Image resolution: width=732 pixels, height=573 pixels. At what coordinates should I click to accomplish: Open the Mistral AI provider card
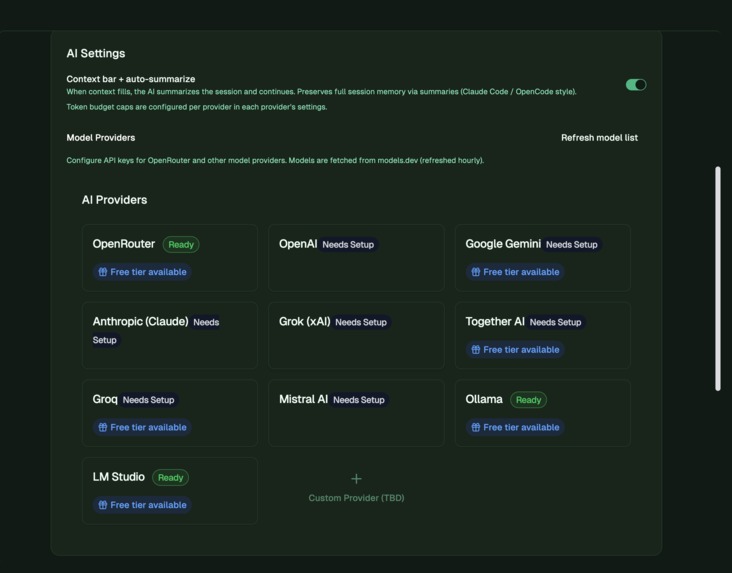tap(356, 413)
